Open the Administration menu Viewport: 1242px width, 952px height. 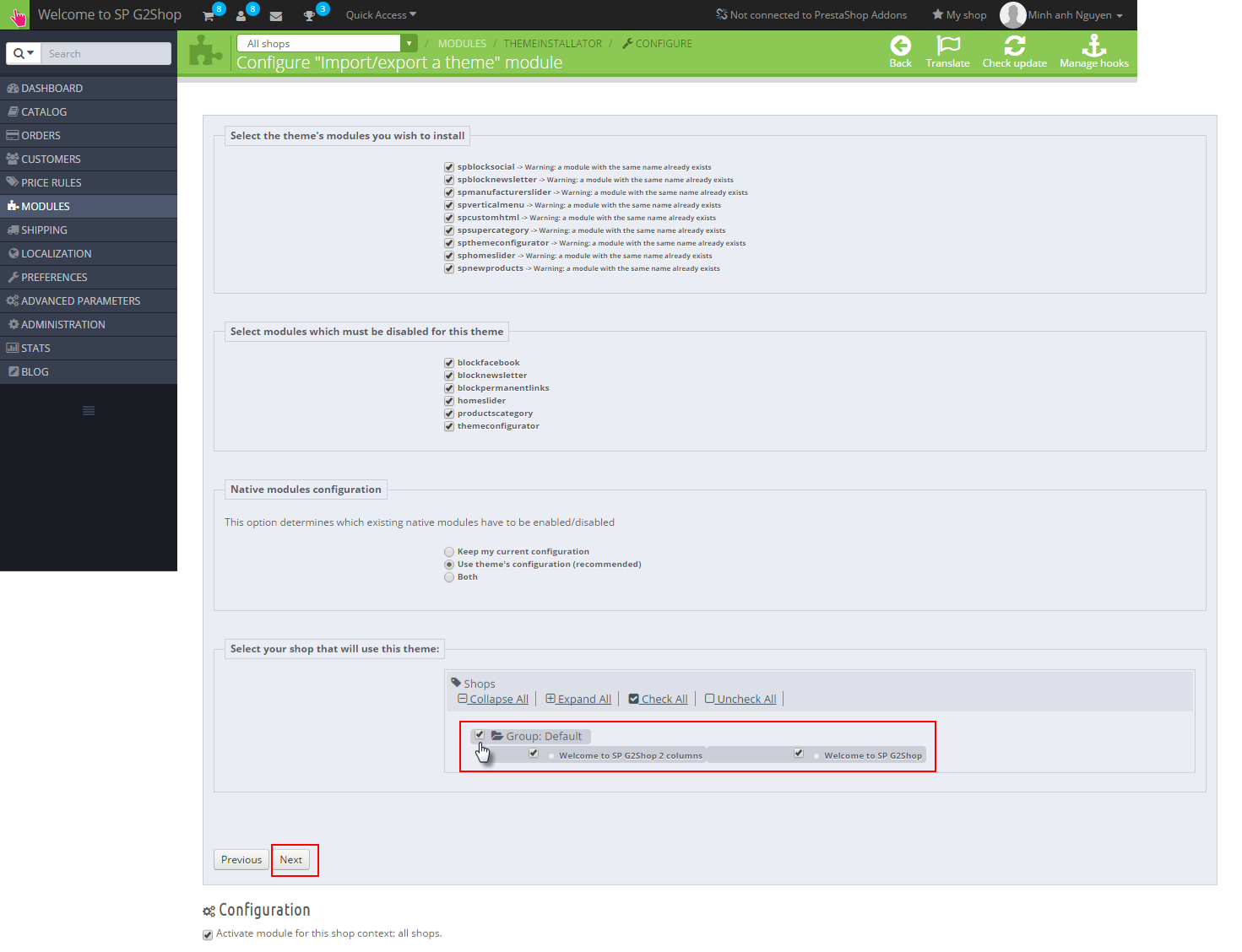(89, 324)
